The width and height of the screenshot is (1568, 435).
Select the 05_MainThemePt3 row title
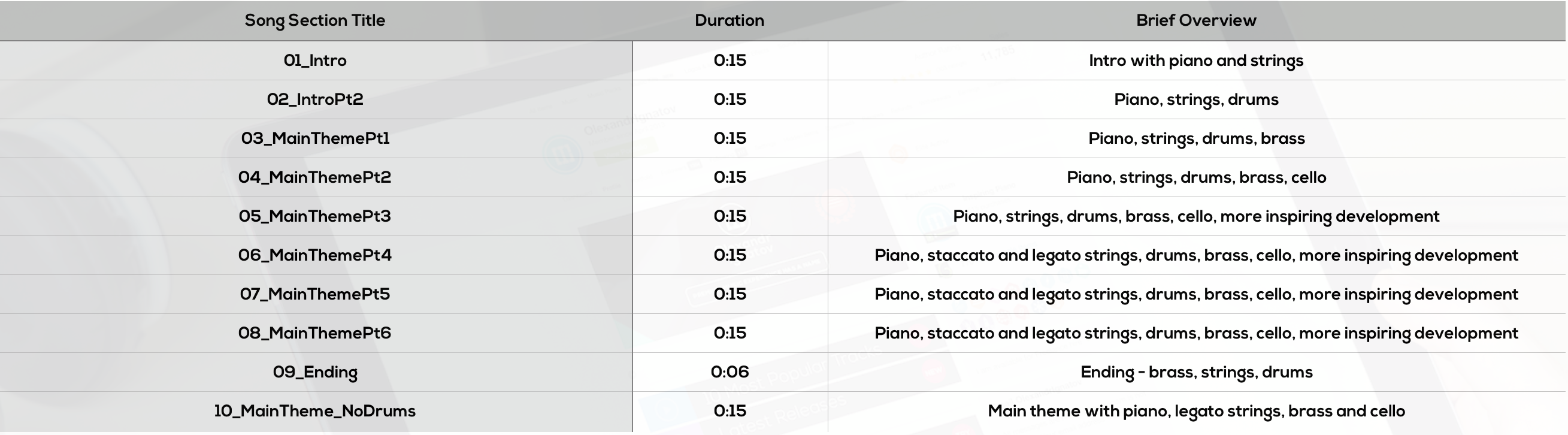(314, 216)
